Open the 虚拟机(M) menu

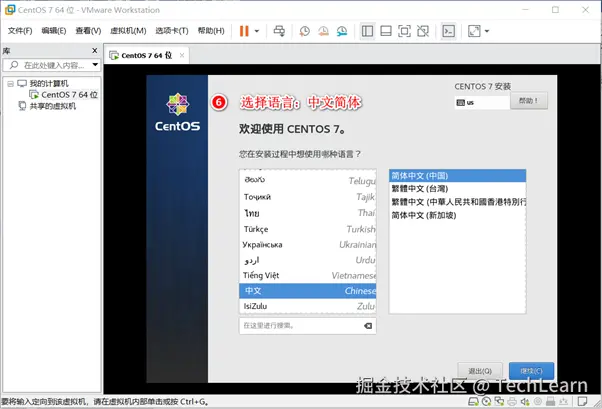[128, 31]
